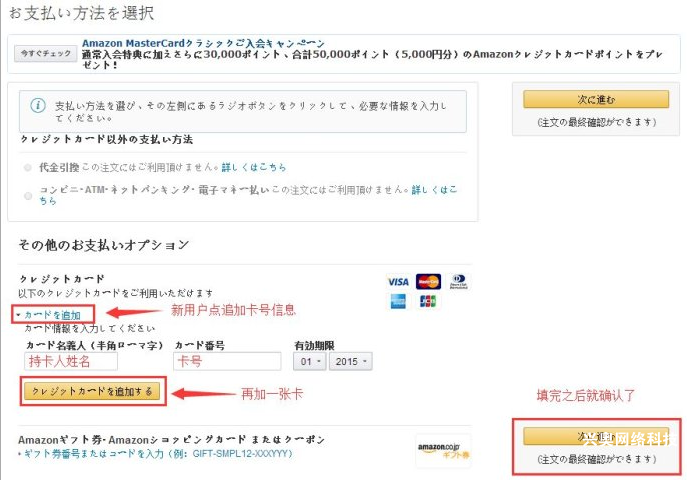Click the bottom 次に進む button

596,437
